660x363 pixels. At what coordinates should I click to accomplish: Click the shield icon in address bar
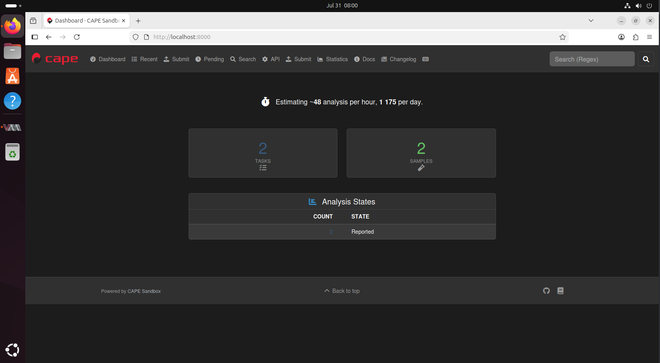(136, 37)
